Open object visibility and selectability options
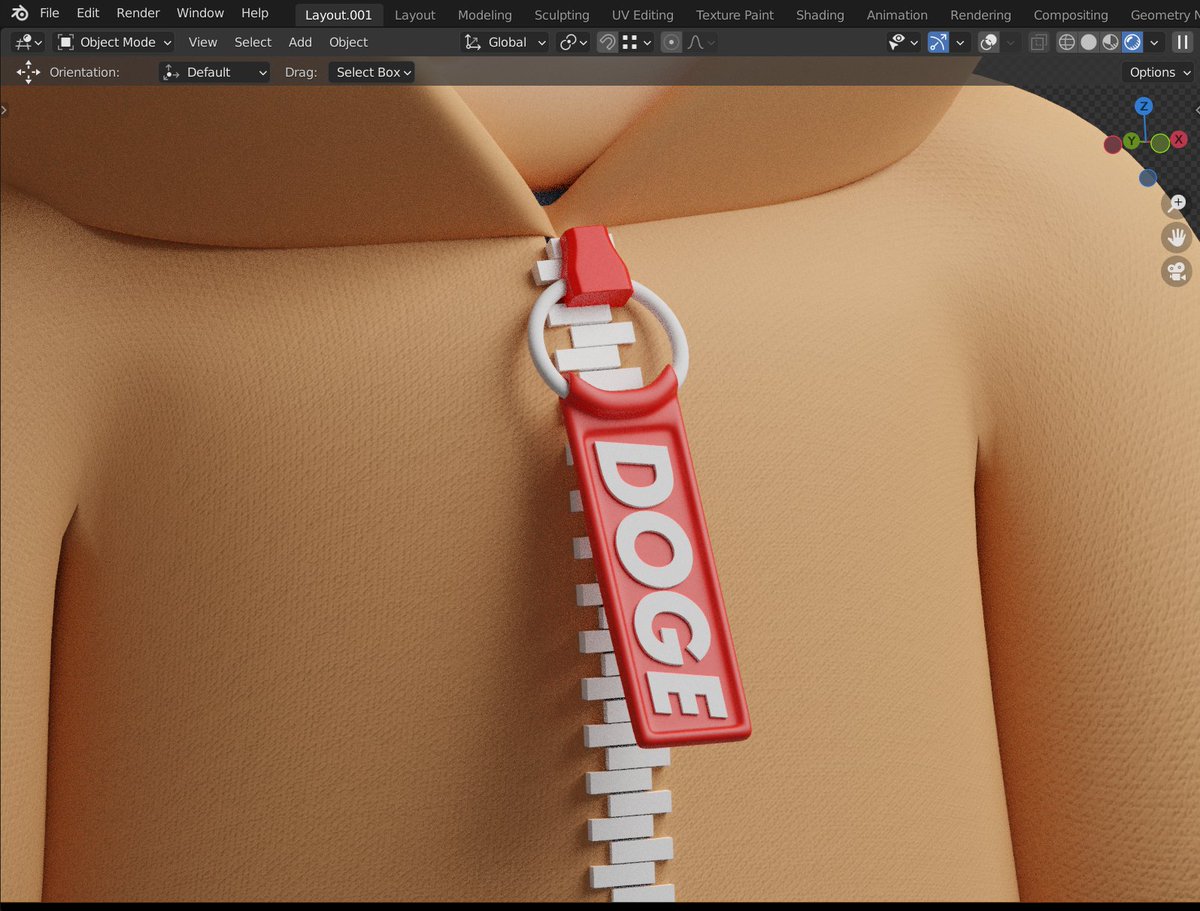 [x=902, y=42]
